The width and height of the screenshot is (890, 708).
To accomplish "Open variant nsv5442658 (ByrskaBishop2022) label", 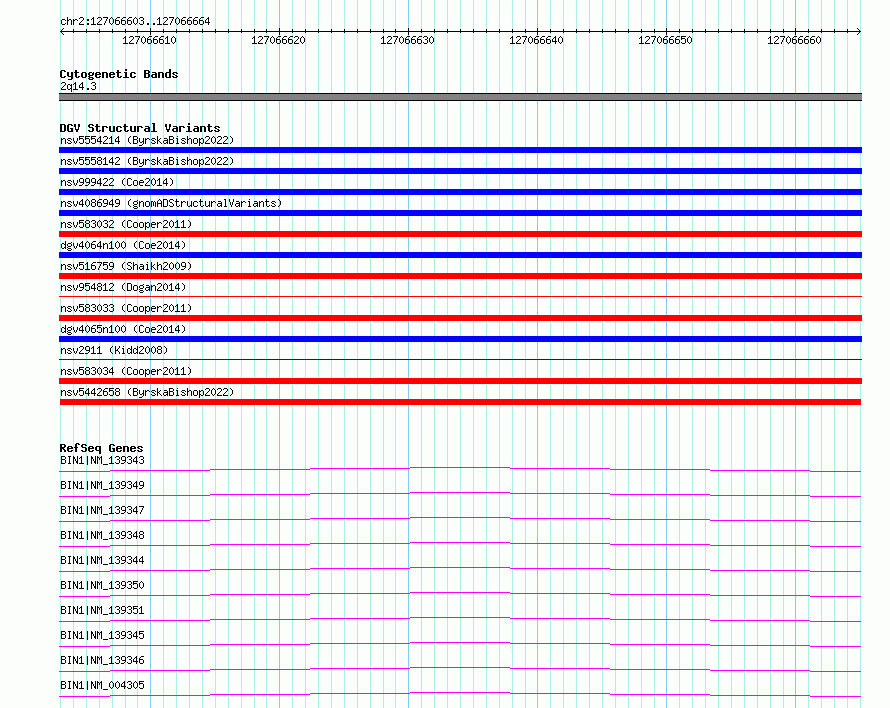I will (x=147, y=392).
